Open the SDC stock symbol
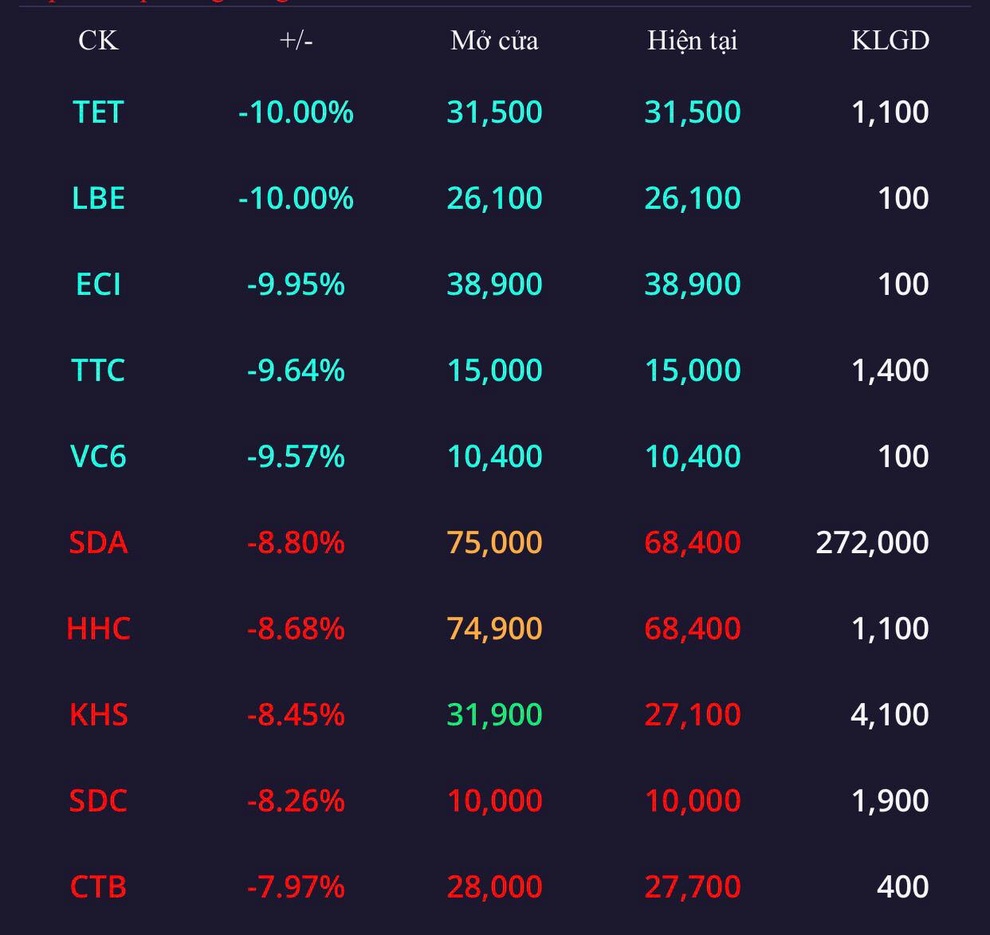 [98, 801]
